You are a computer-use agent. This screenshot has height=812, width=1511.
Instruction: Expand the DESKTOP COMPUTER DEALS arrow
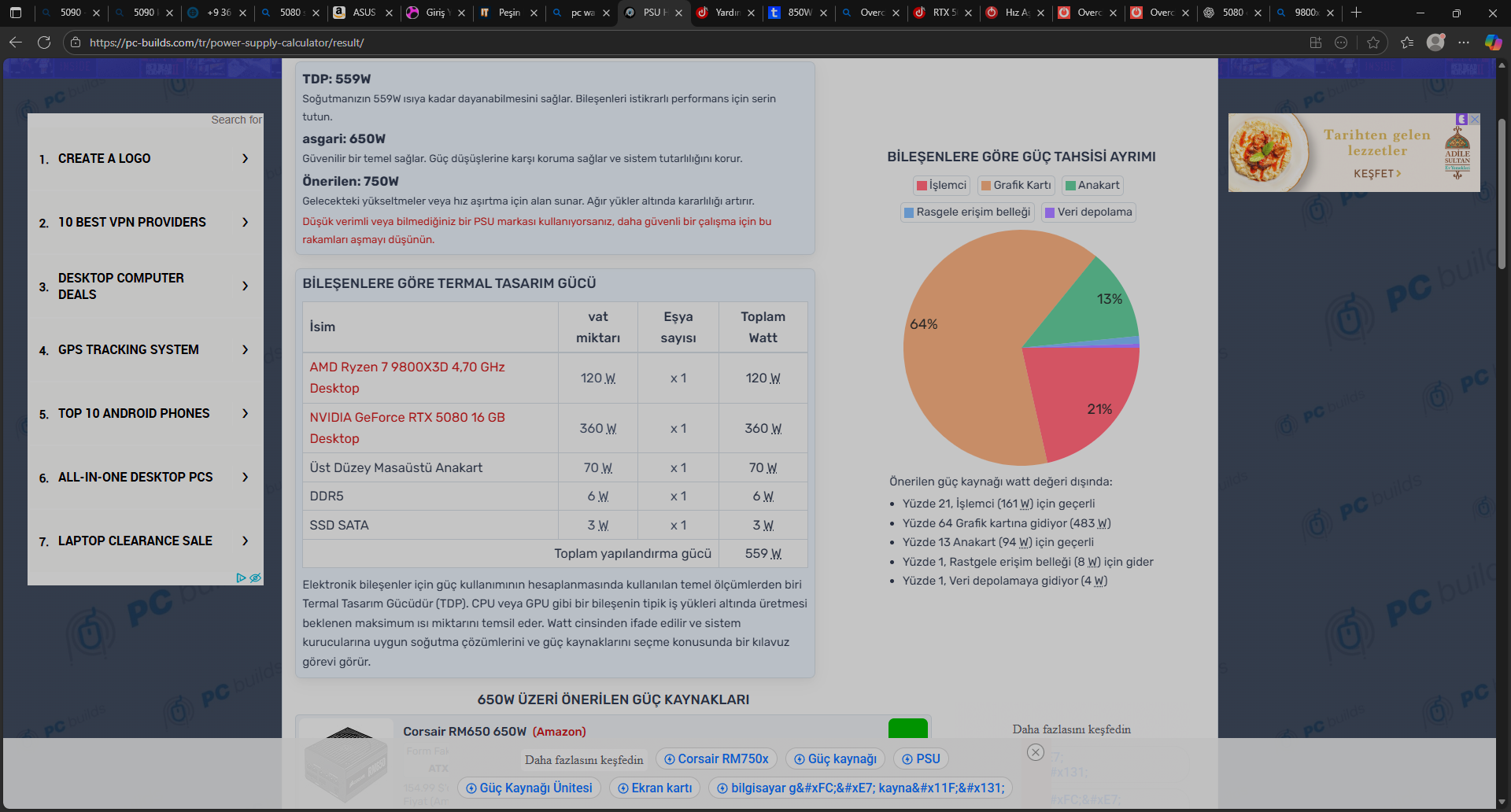pos(246,286)
